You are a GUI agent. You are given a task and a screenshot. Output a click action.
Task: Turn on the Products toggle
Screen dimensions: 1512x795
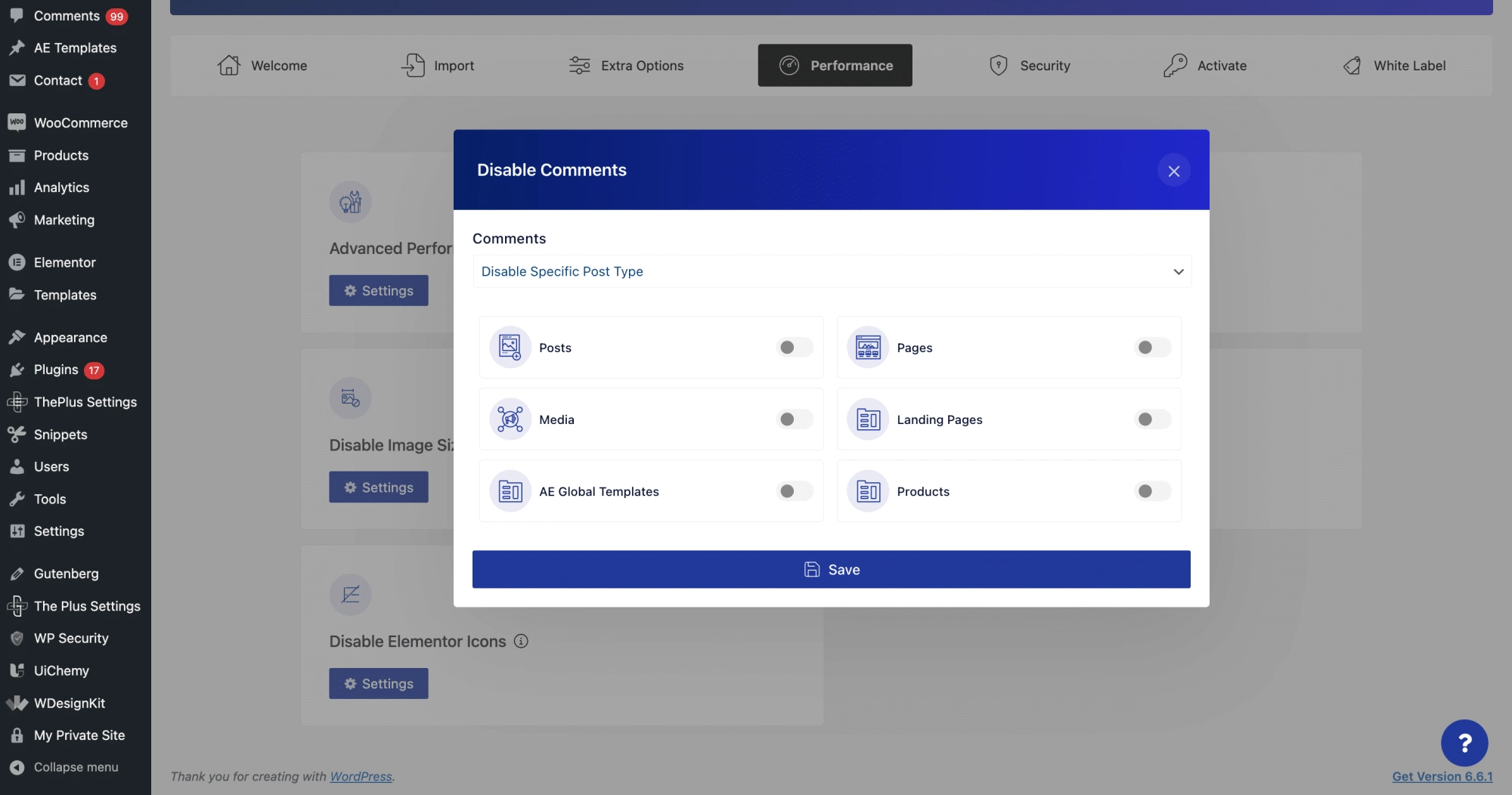point(1151,491)
